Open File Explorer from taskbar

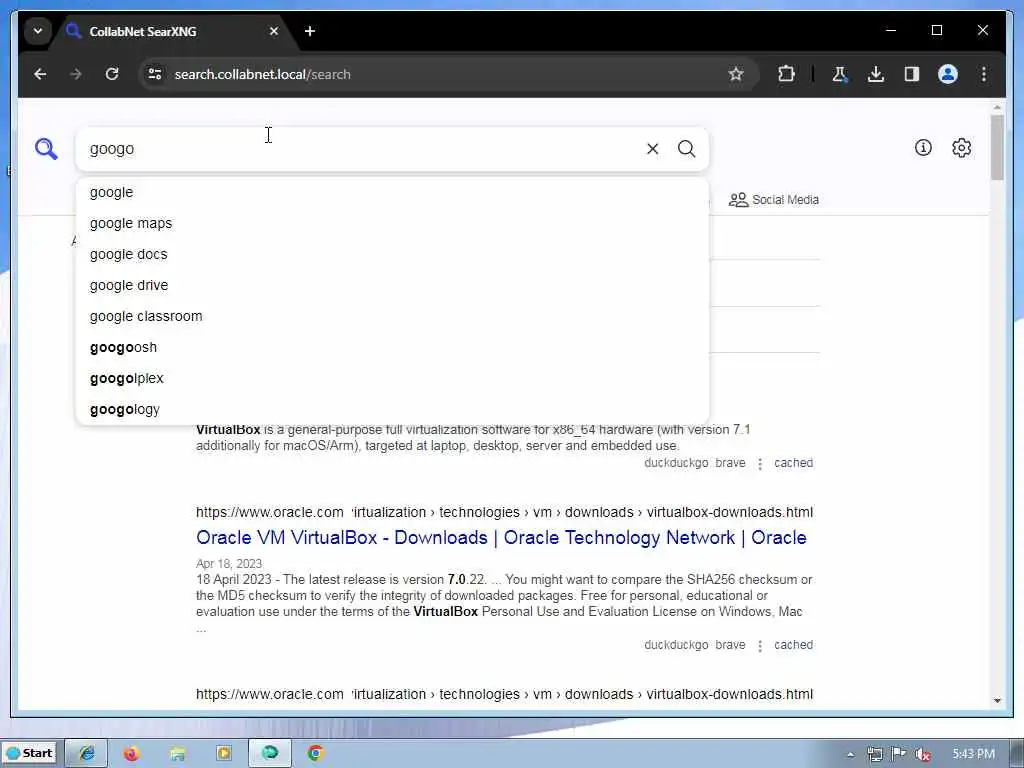[x=177, y=754]
